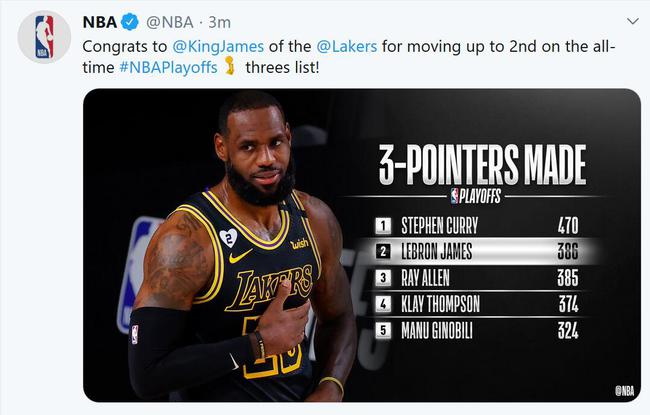Click the wish sponsor patch on jersey
The height and width of the screenshot is (415, 650).
[299, 243]
